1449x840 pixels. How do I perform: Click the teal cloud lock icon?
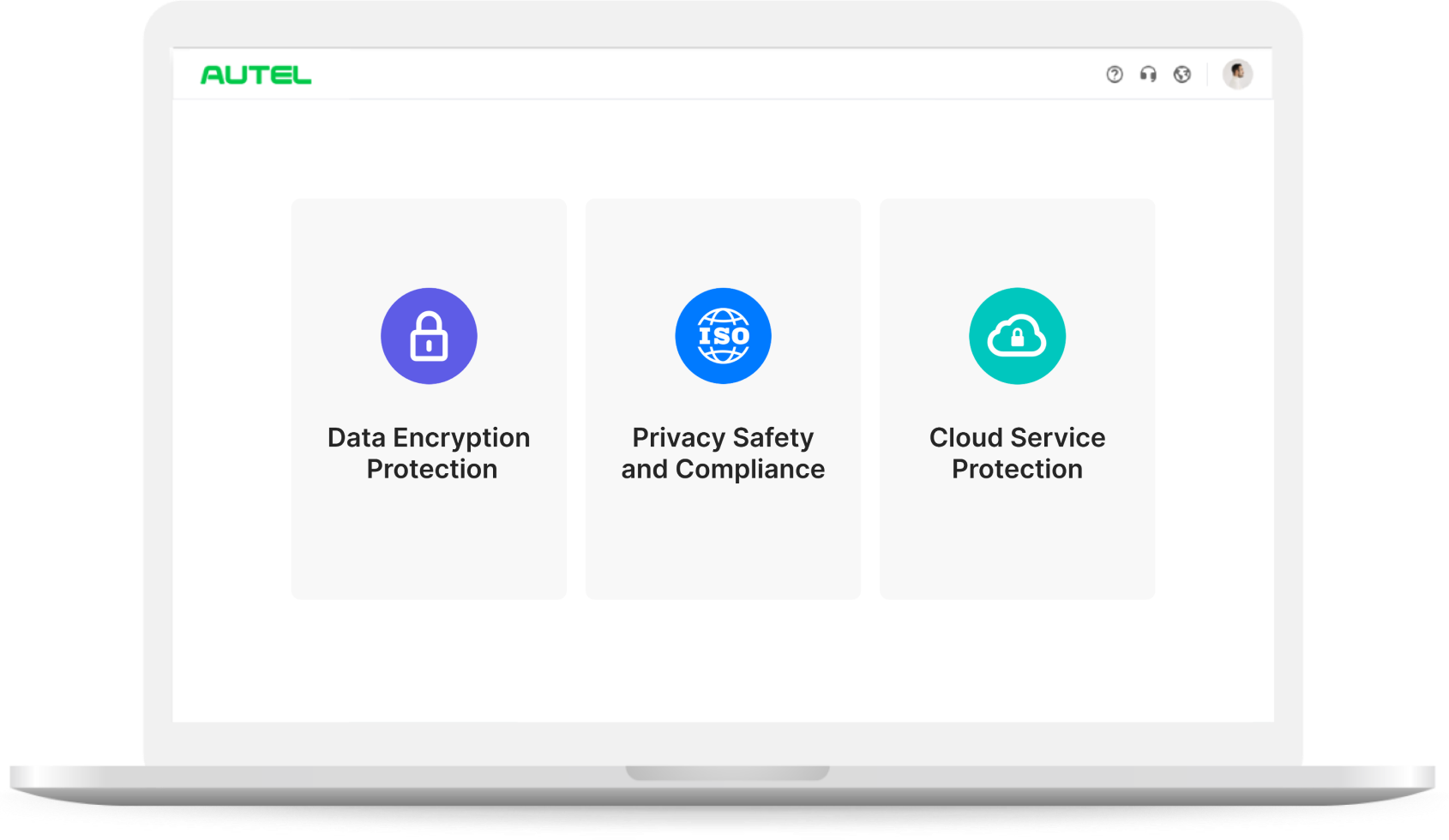[1017, 336]
